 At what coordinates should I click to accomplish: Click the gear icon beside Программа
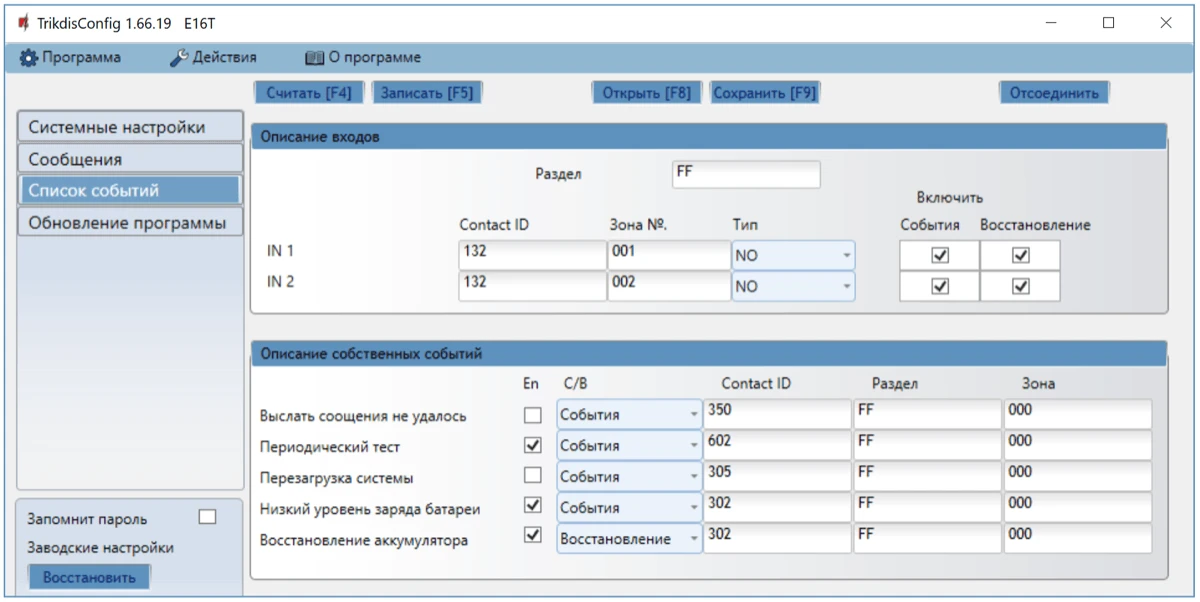pyautogui.click(x=28, y=58)
